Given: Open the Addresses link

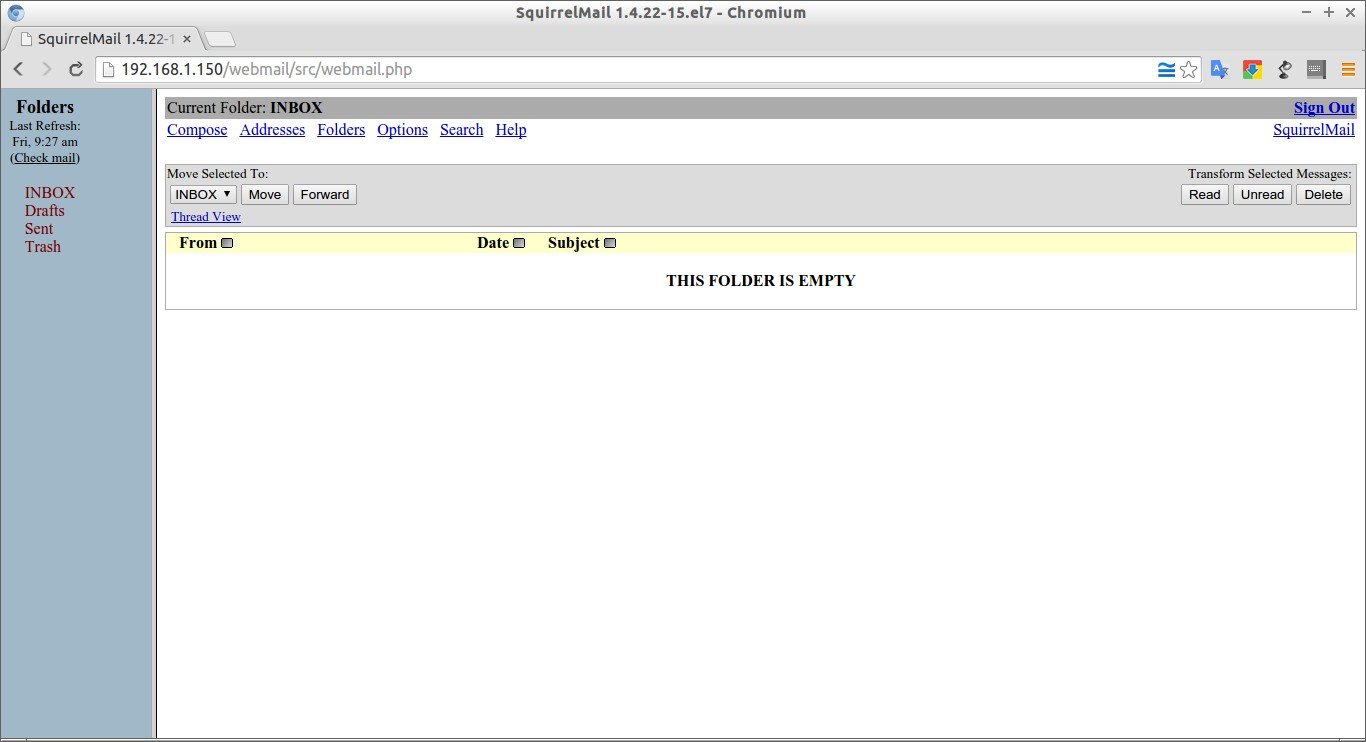Looking at the screenshot, I should tap(272, 130).
